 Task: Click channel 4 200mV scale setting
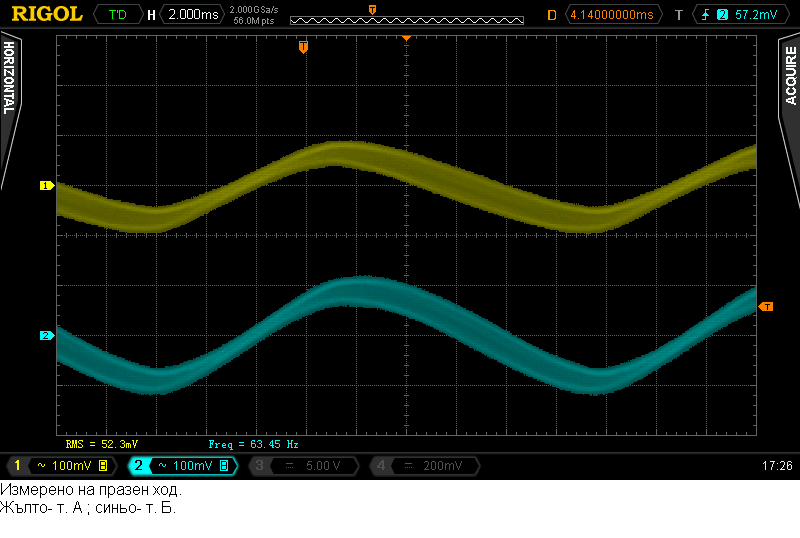coord(442,466)
